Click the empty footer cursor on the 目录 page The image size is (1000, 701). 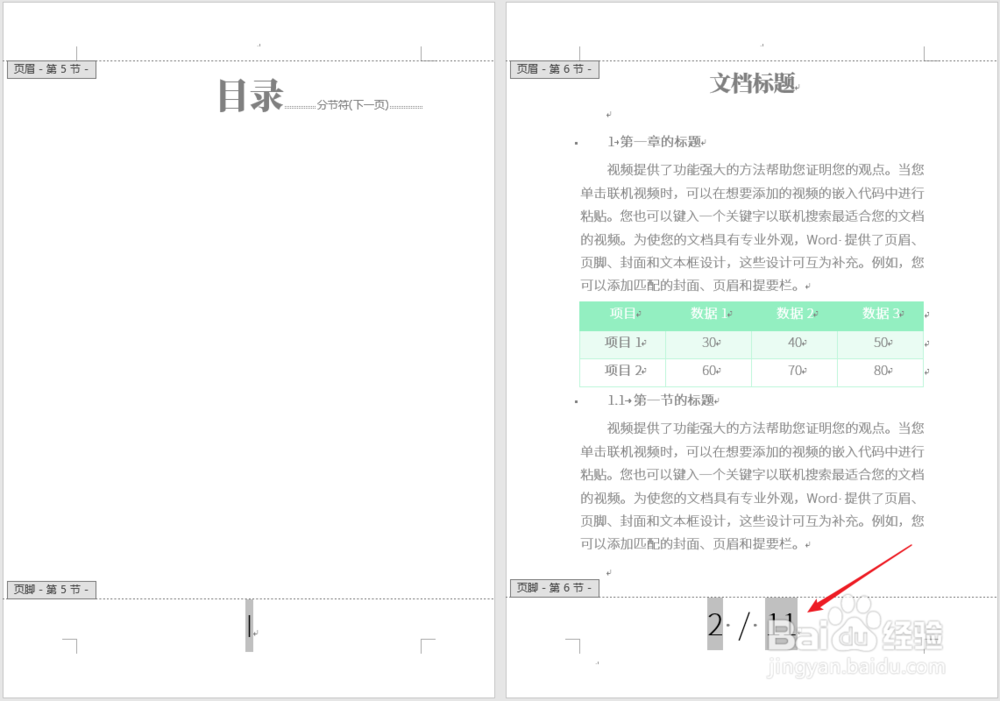[249, 625]
